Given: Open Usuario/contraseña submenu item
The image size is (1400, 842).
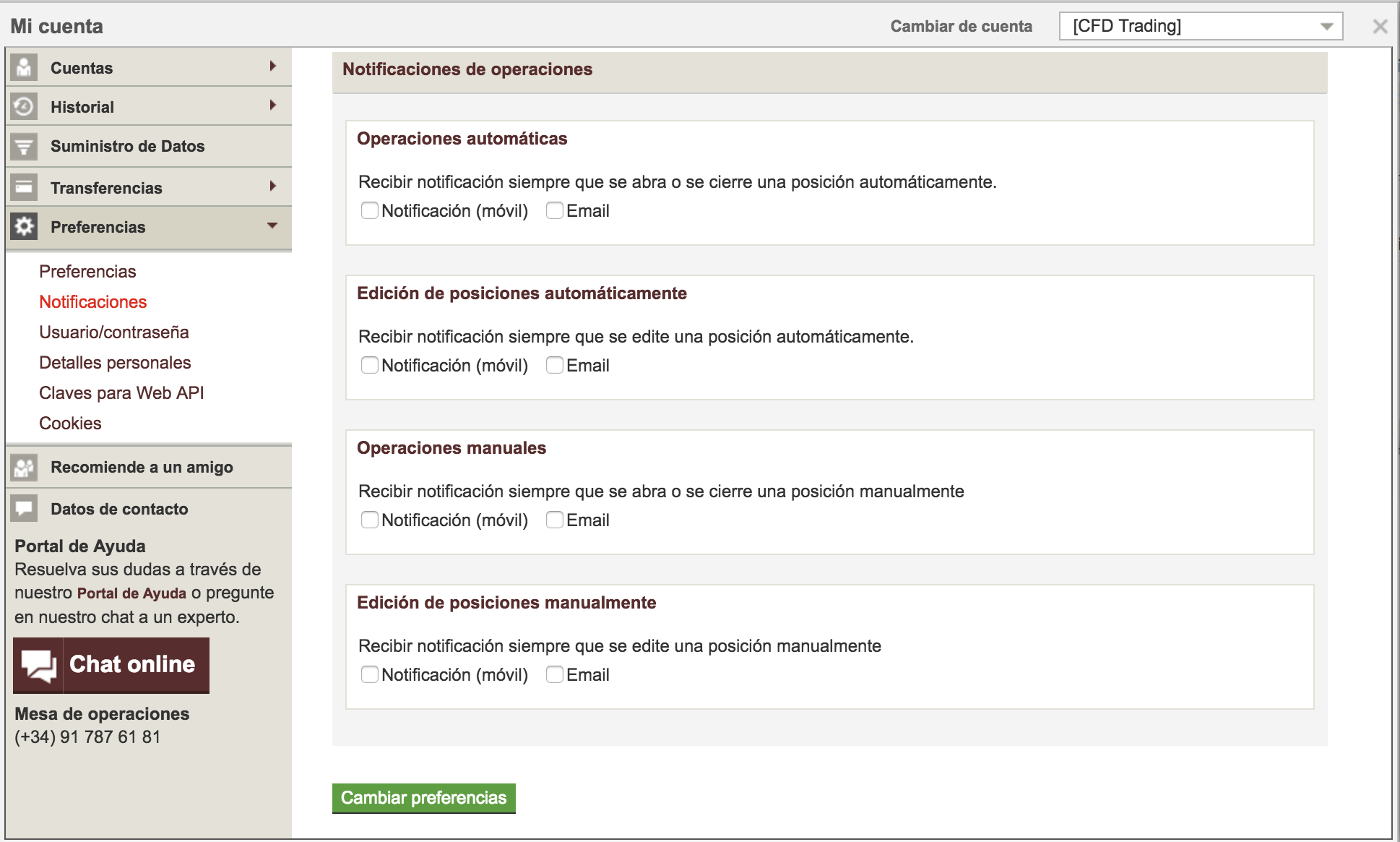Looking at the screenshot, I should click(113, 332).
